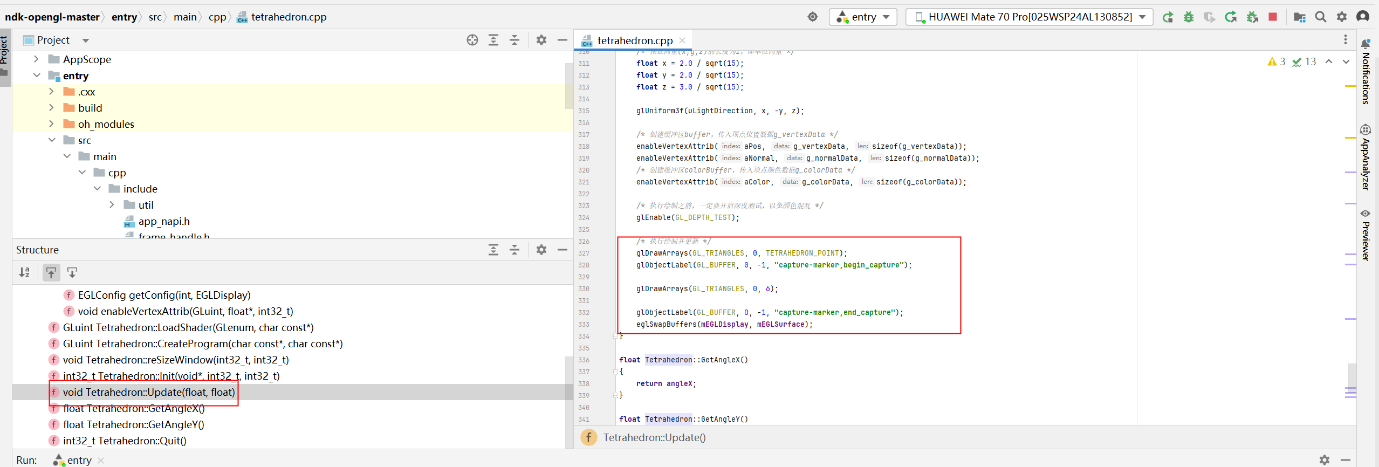
Task: Open the Notifications tool window
Action: click(x=1365, y=73)
